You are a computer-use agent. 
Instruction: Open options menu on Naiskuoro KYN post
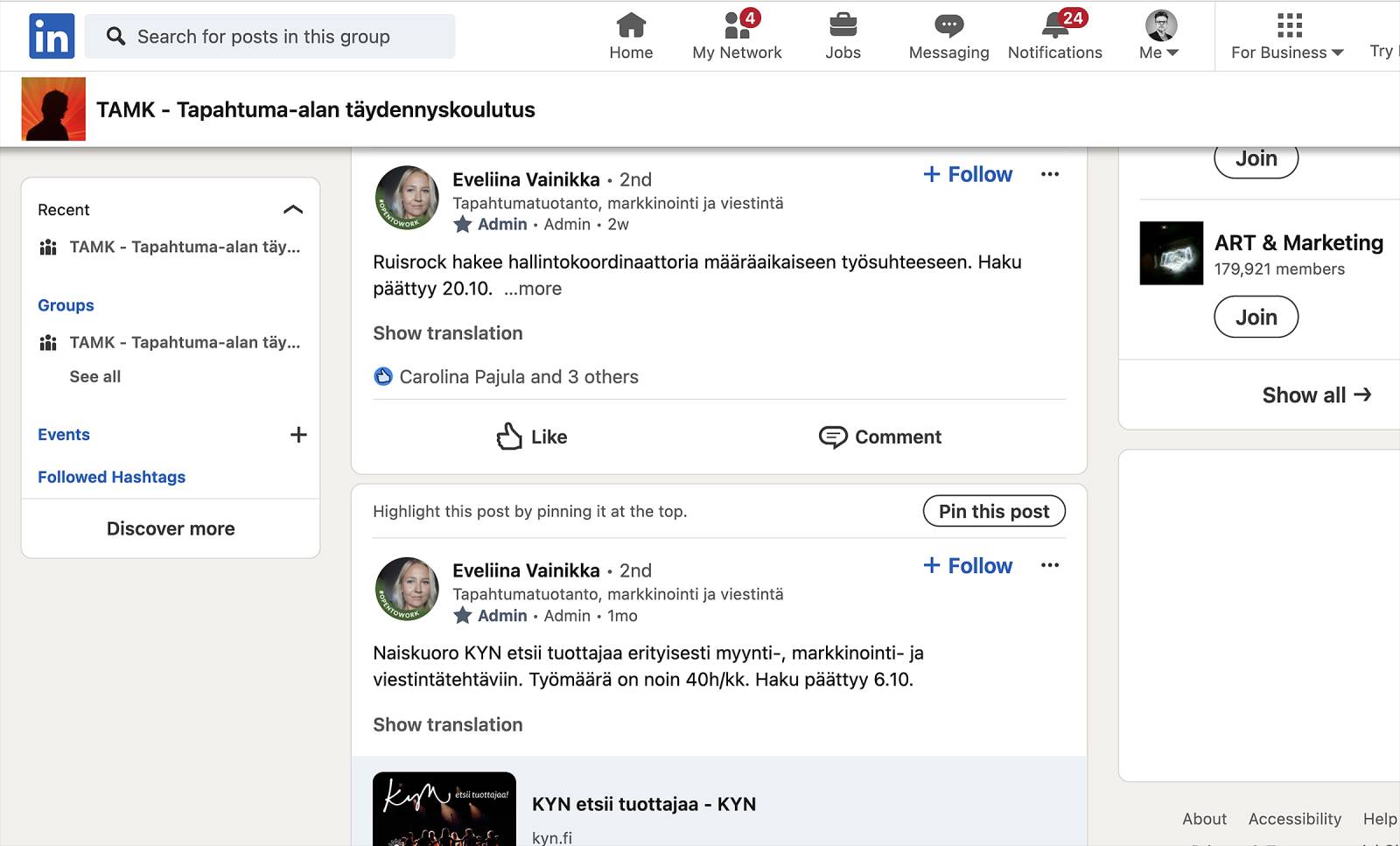(1050, 565)
